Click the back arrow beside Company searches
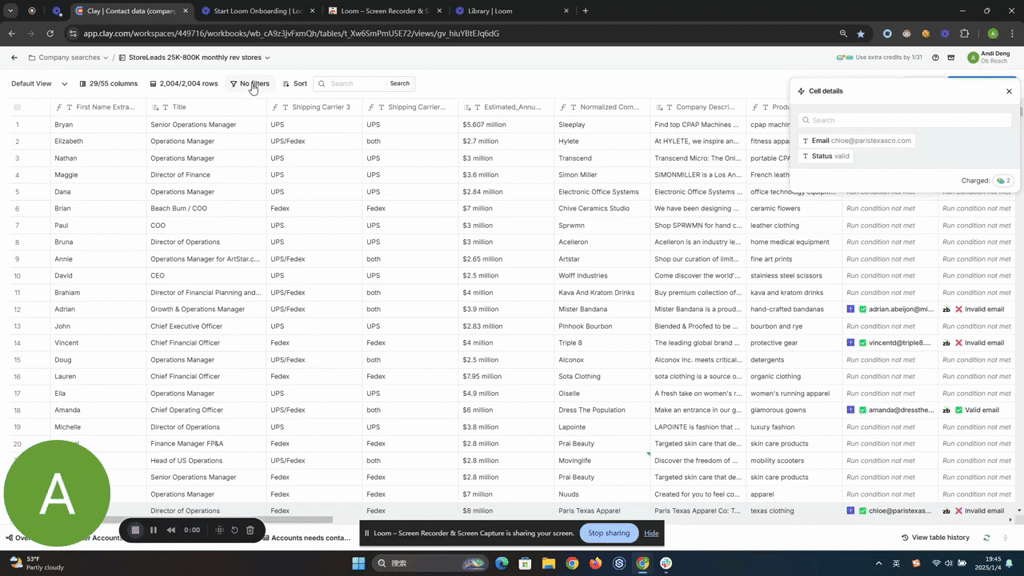 pyautogui.click(x=14, y=58)
